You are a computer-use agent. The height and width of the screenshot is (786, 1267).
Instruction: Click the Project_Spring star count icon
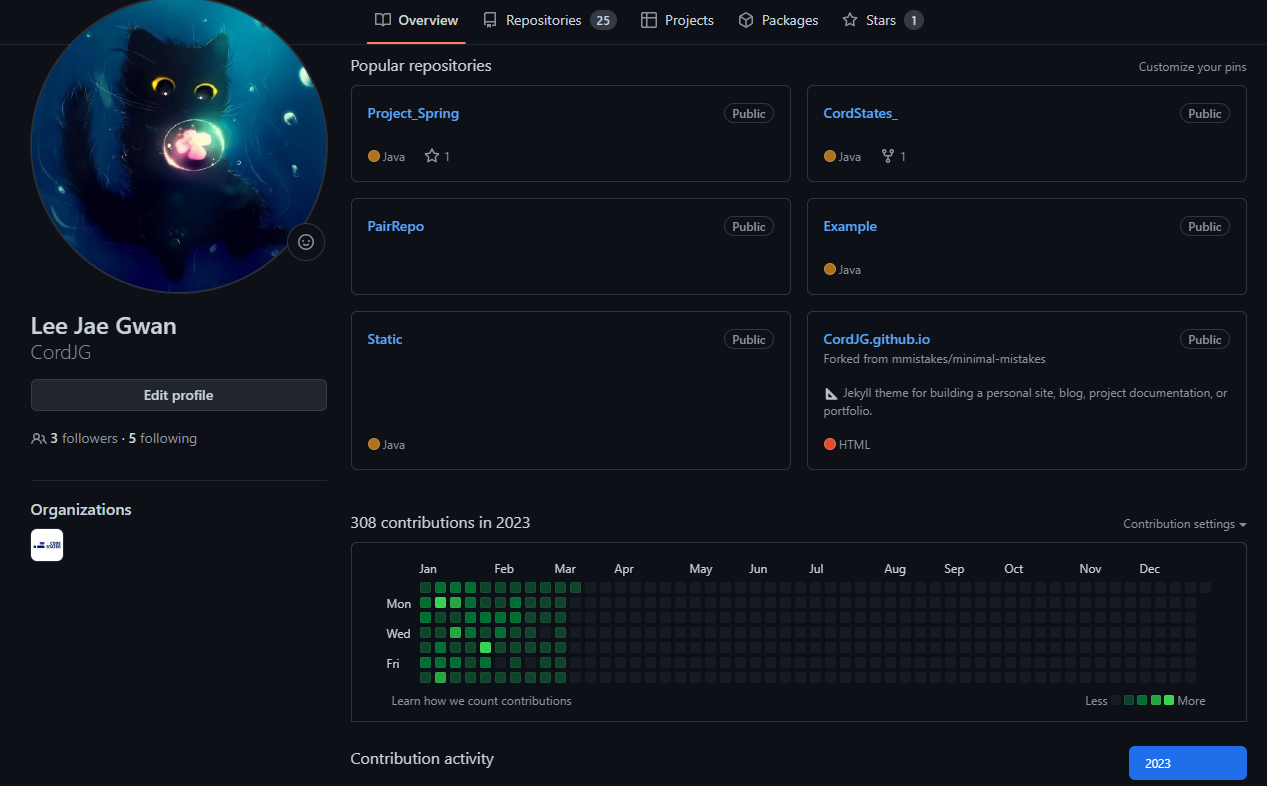432,156
